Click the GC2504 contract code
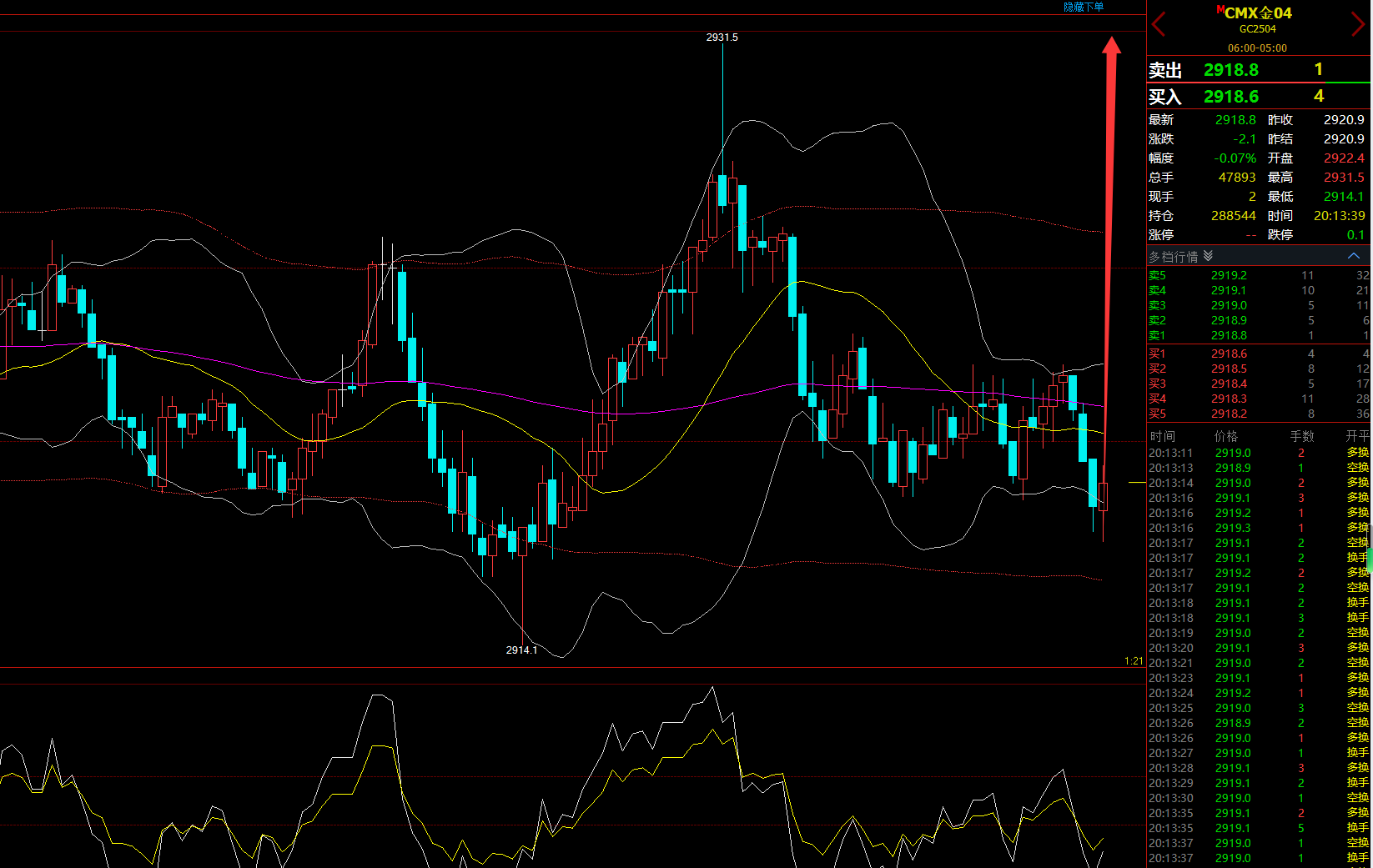1373x868 pixels. click(1257, 29)
